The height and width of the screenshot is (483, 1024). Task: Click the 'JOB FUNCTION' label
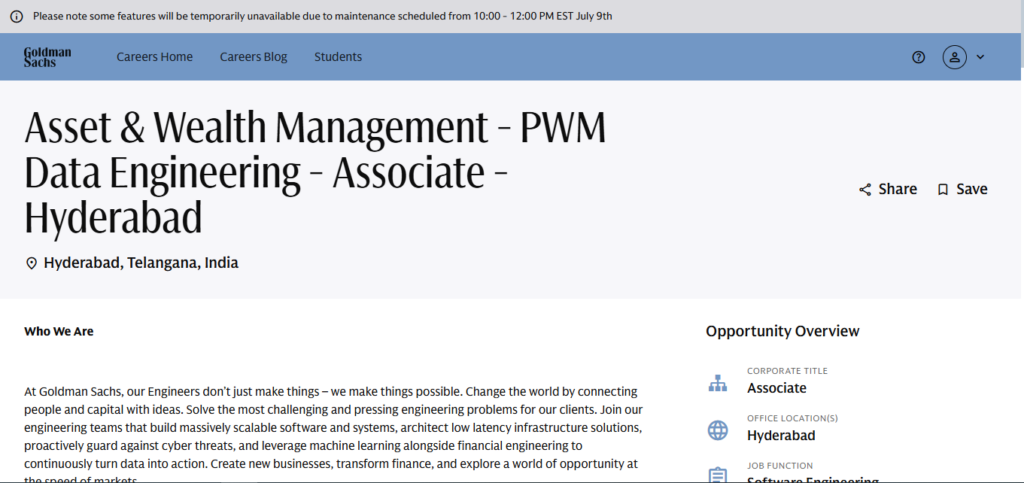click(x=780, y=466)
